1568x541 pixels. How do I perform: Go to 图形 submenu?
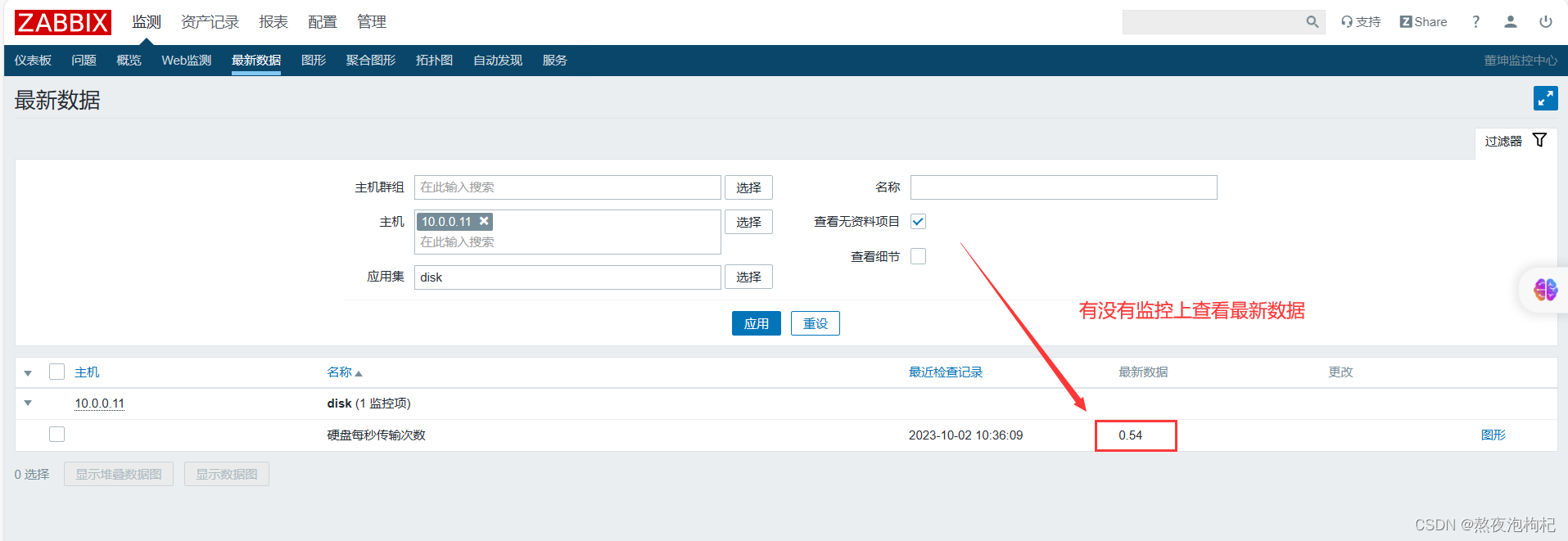pyautogui.click(x=314, y=61)
